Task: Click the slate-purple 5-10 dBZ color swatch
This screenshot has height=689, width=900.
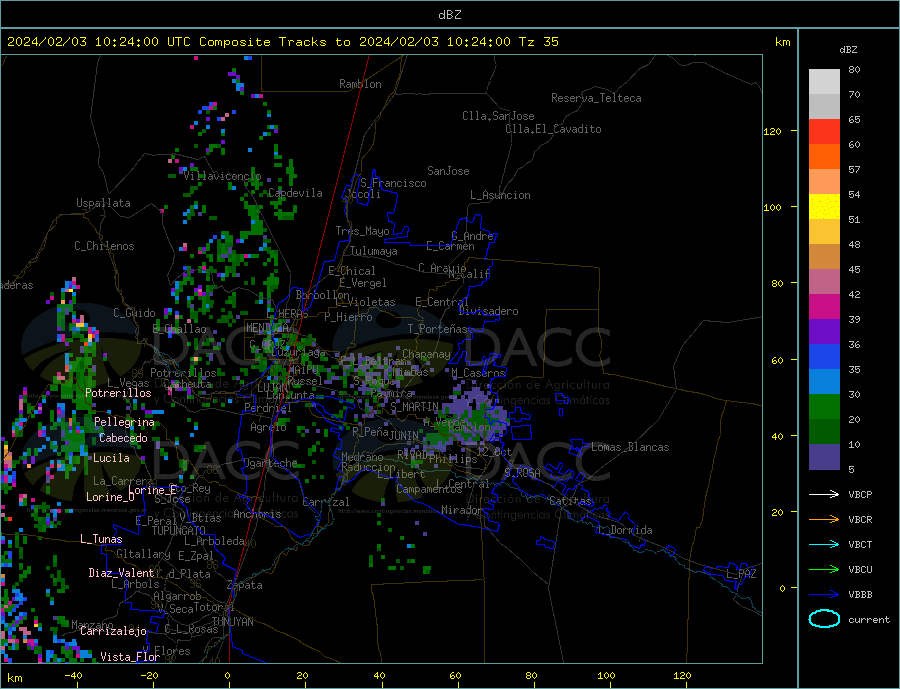Action: [824, 457]
